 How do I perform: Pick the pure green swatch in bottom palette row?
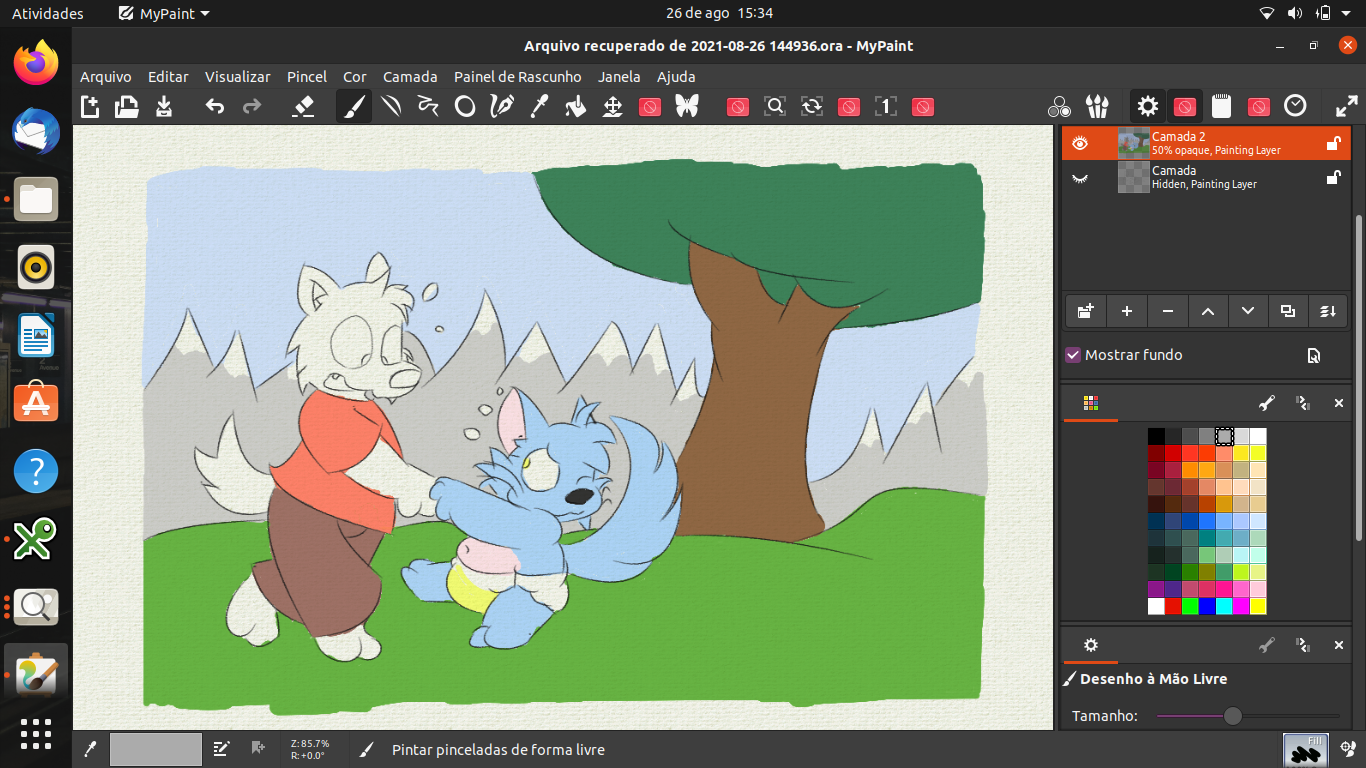point(1190,606)
